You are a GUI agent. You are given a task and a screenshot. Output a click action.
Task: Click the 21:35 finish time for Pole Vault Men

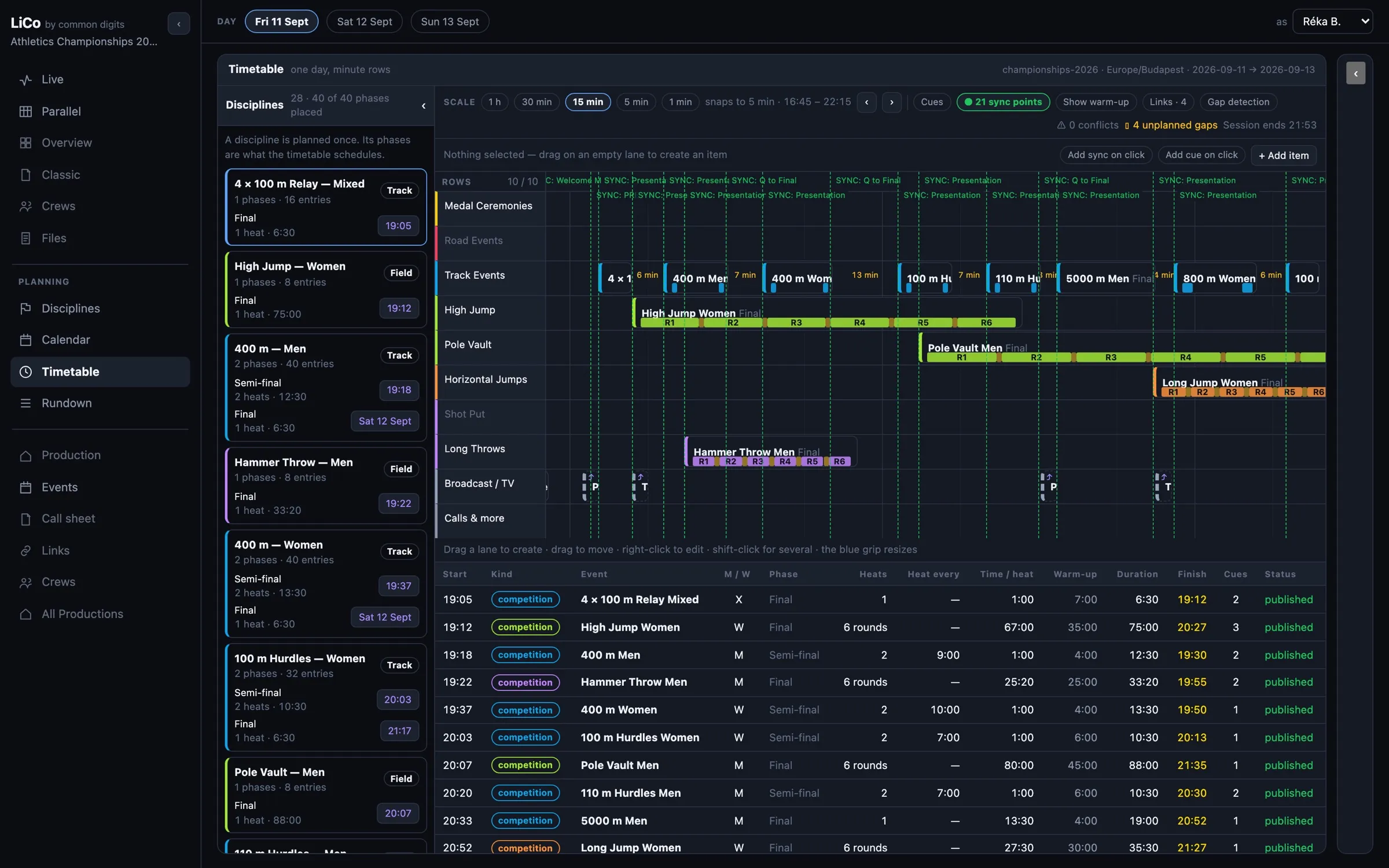point(1192,766)
